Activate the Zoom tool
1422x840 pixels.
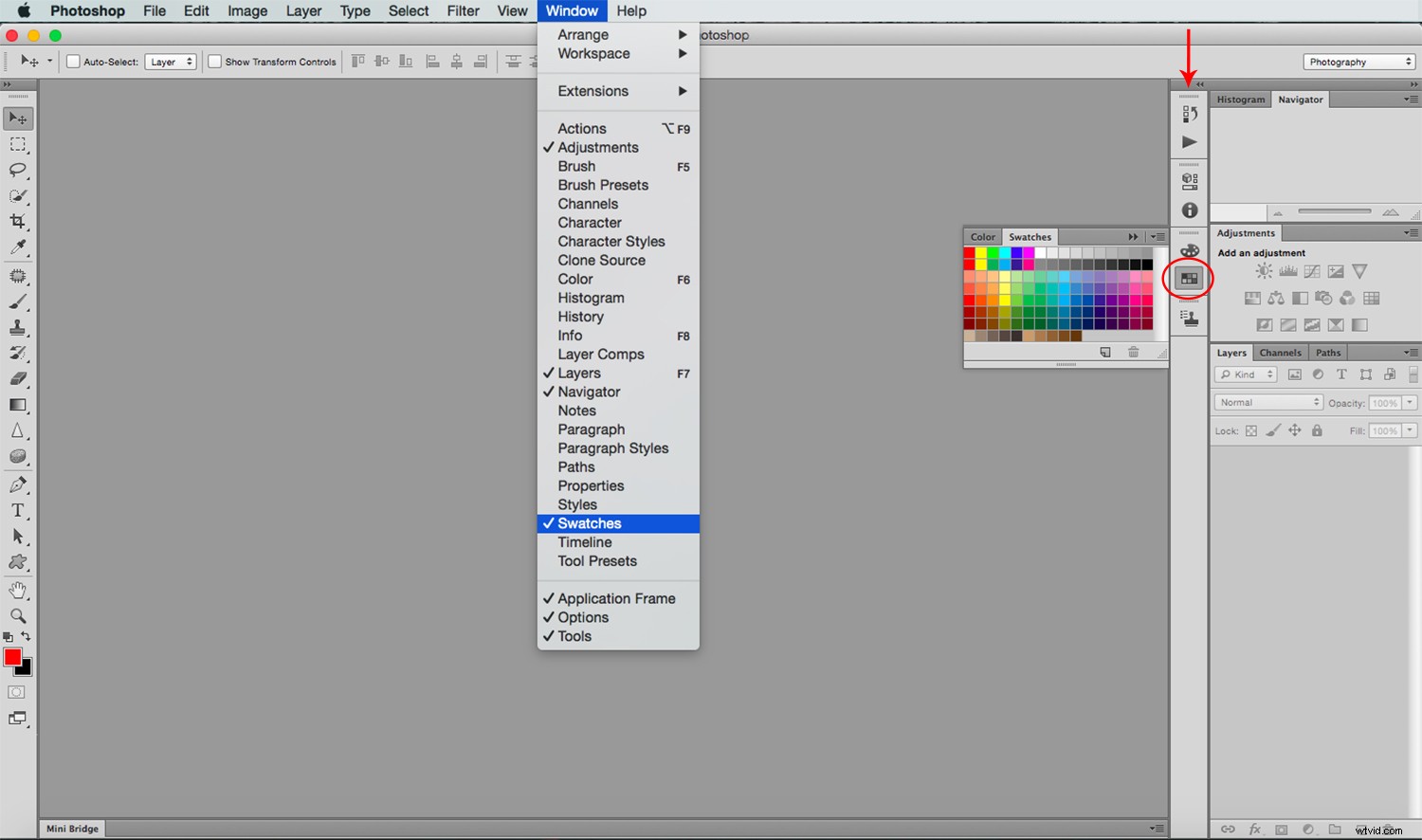19,616
